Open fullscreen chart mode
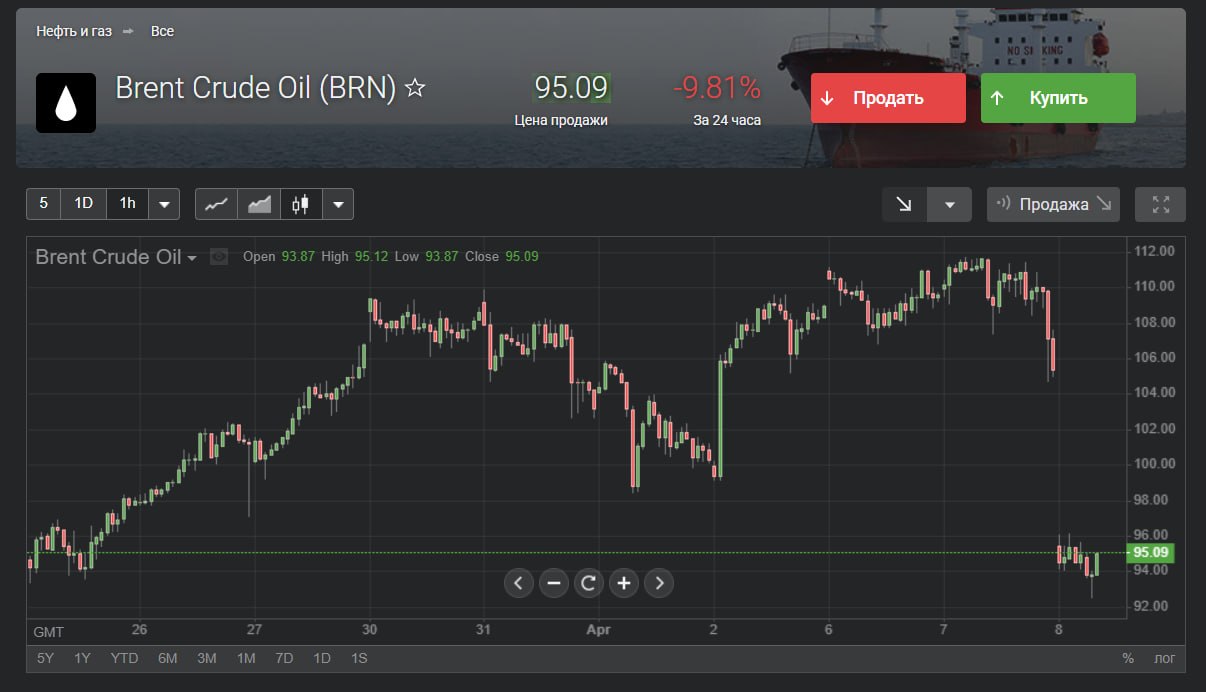1206x692 pixels. click(1161, 204)
